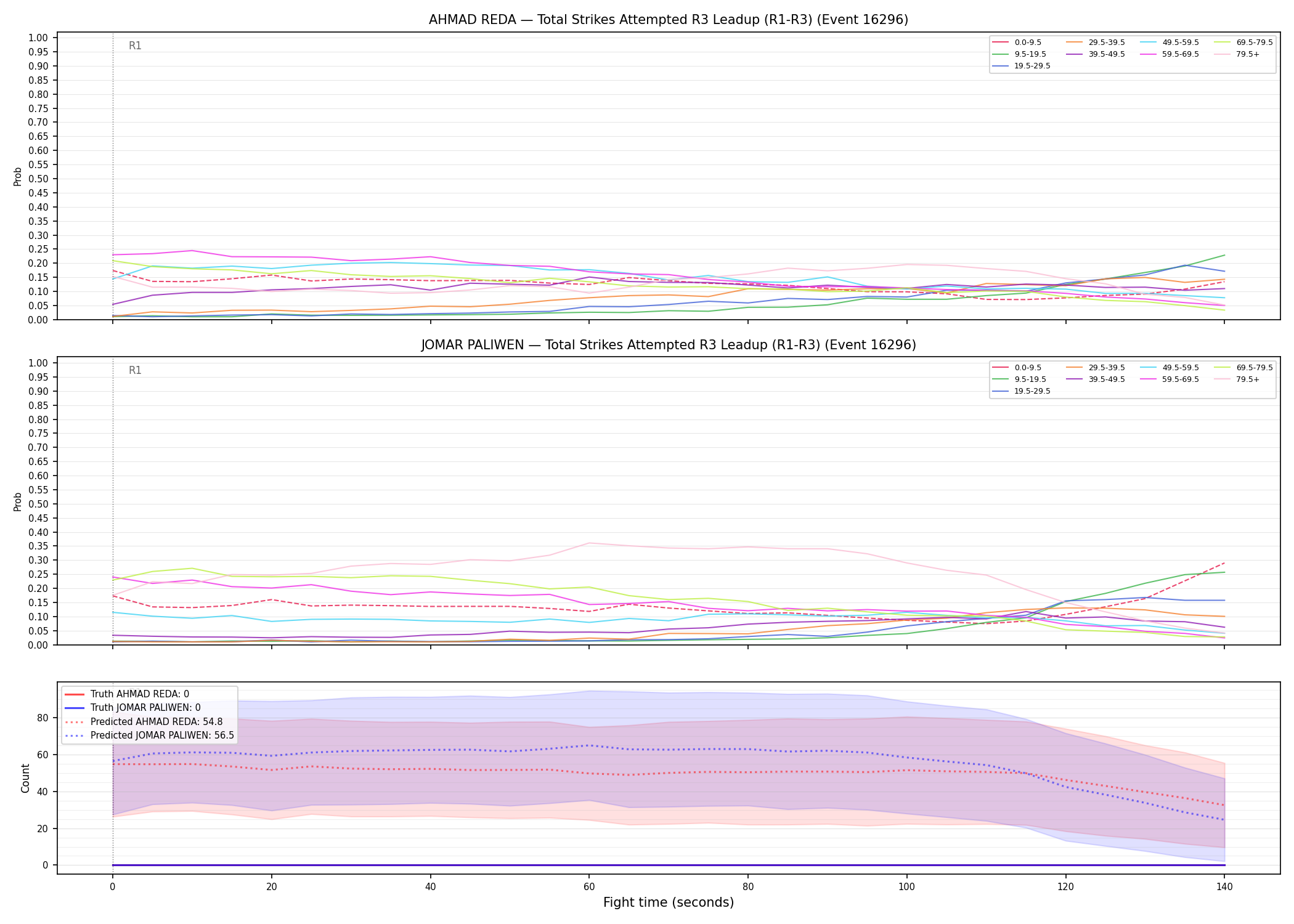This screenshot has height=924, width=1294.
Task: Click "0.0-9.5" in the JOMAR PALIWEN legend
Action: point(1028,368)
